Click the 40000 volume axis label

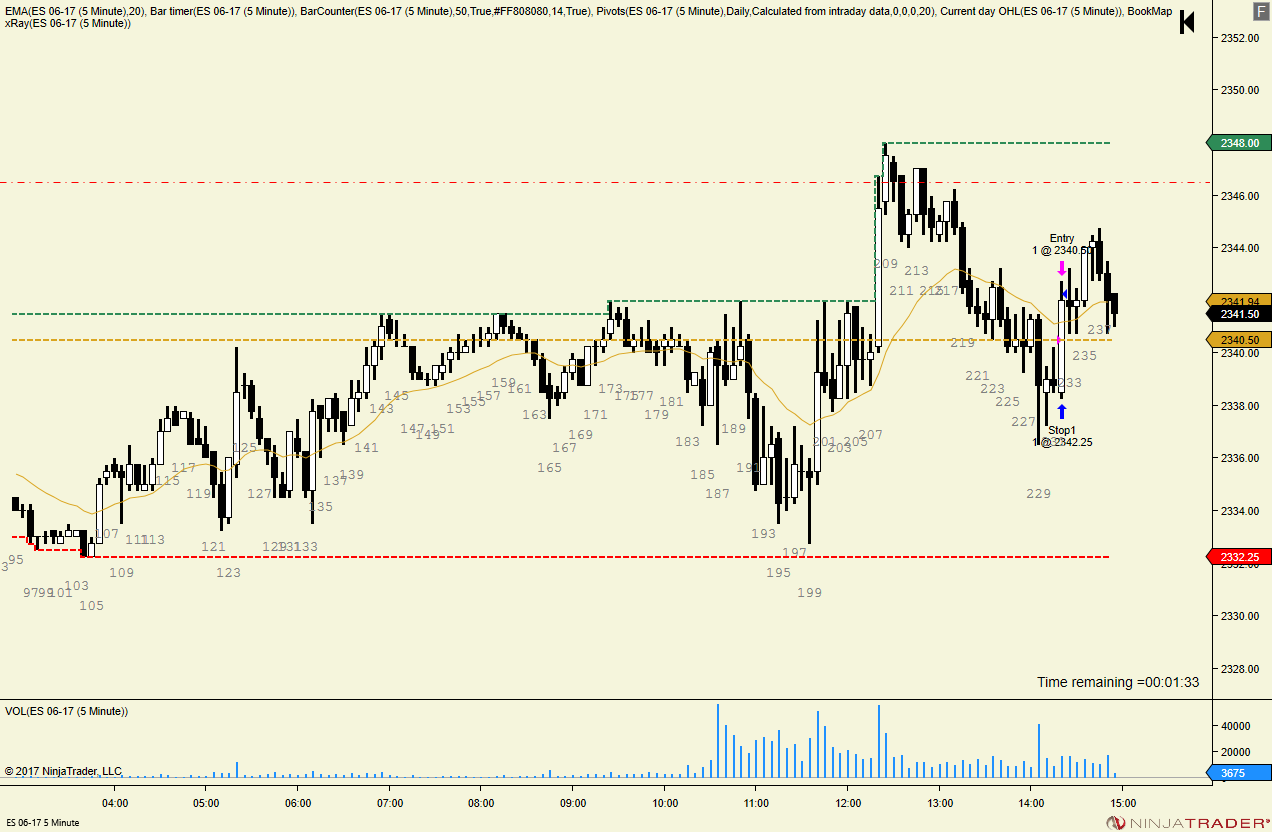[1237, 726]
